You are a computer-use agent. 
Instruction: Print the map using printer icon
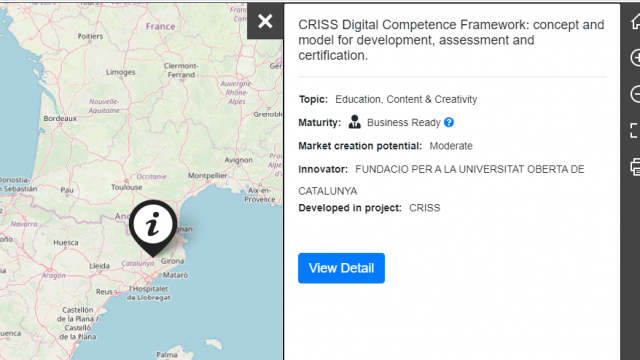coord(635,167)
